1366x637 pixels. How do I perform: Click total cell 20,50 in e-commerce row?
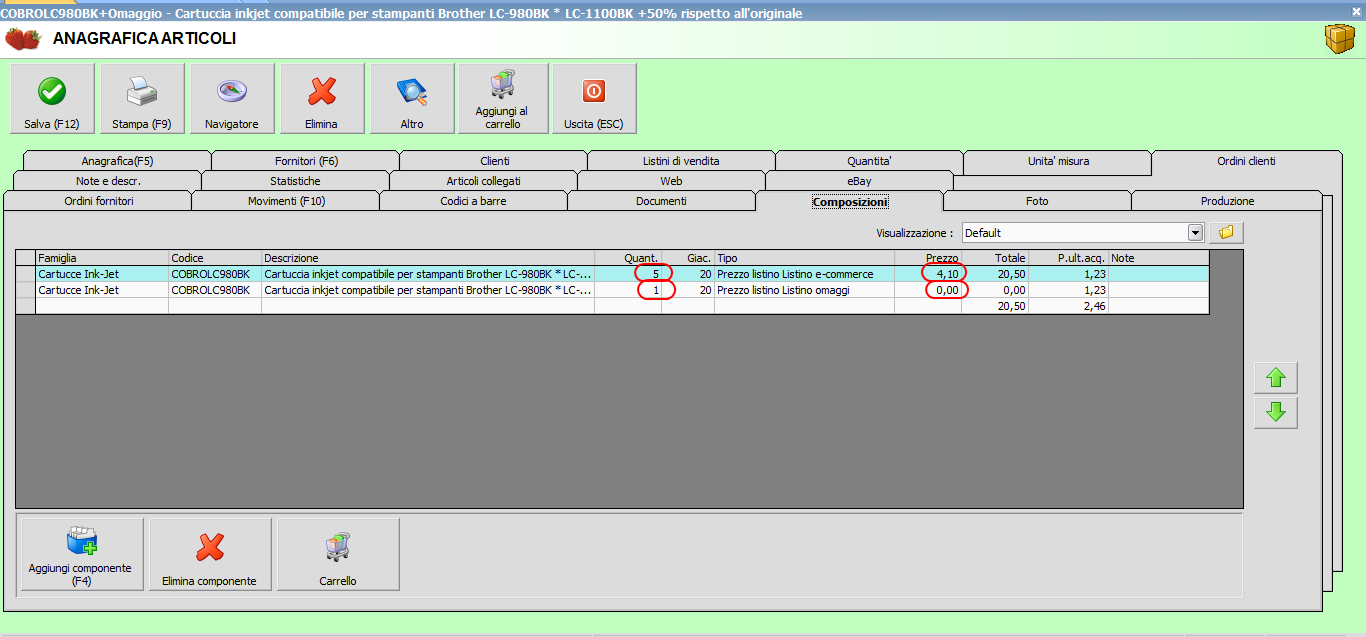[x=995, y=274]
